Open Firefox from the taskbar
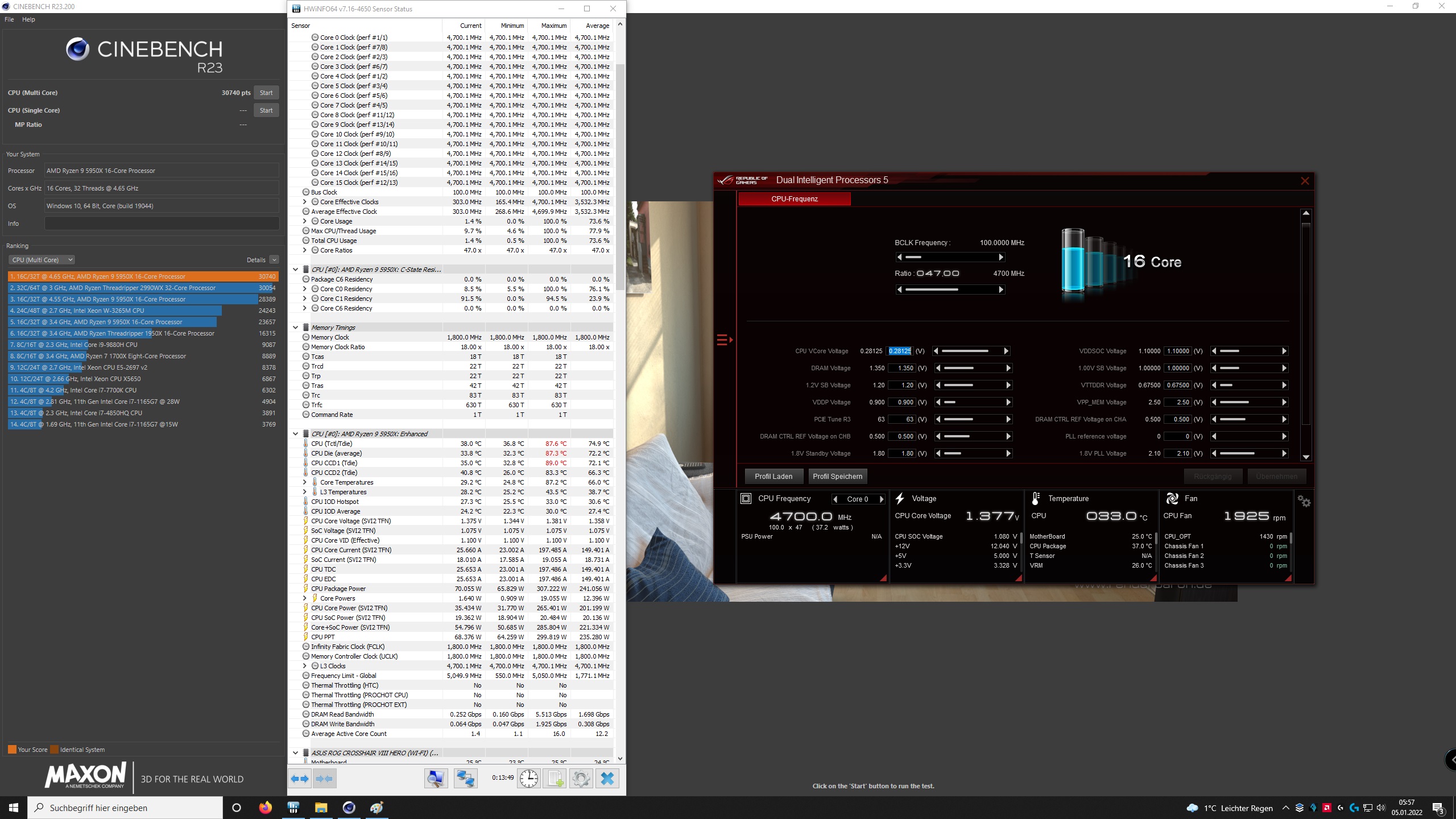This screenshot has width=1456, height=819. tap(265, 808)
